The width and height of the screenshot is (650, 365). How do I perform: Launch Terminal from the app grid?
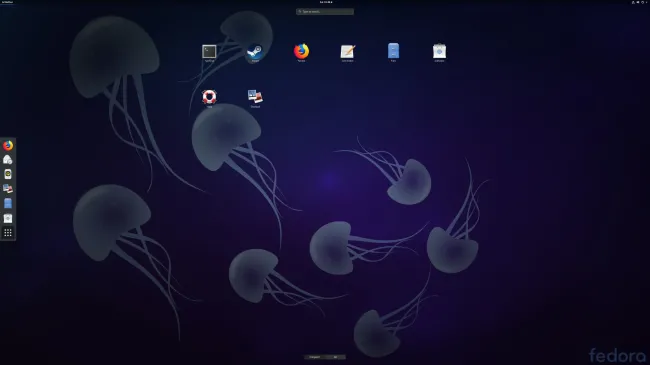pyautogui.click(x=209, y=51)
